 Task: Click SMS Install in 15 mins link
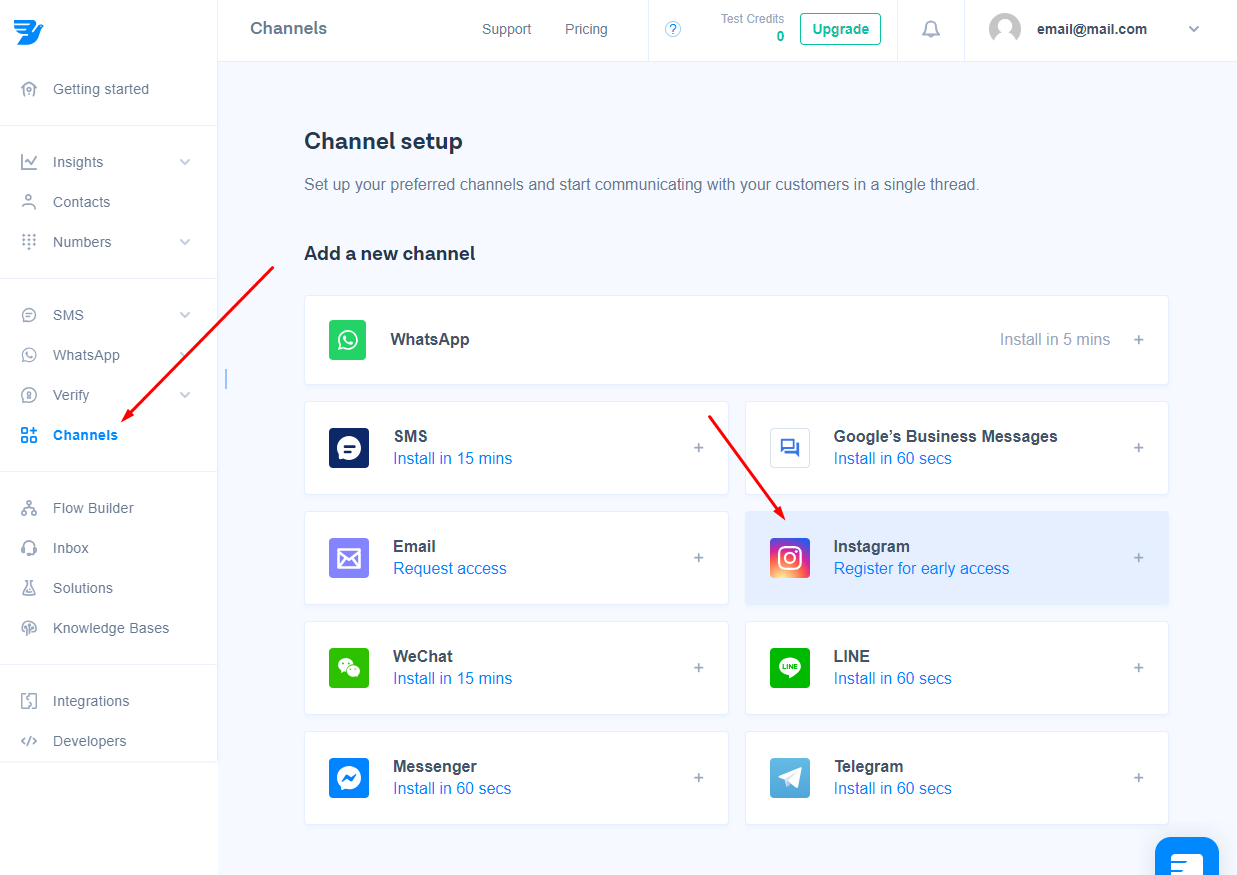tap(453, 459)
